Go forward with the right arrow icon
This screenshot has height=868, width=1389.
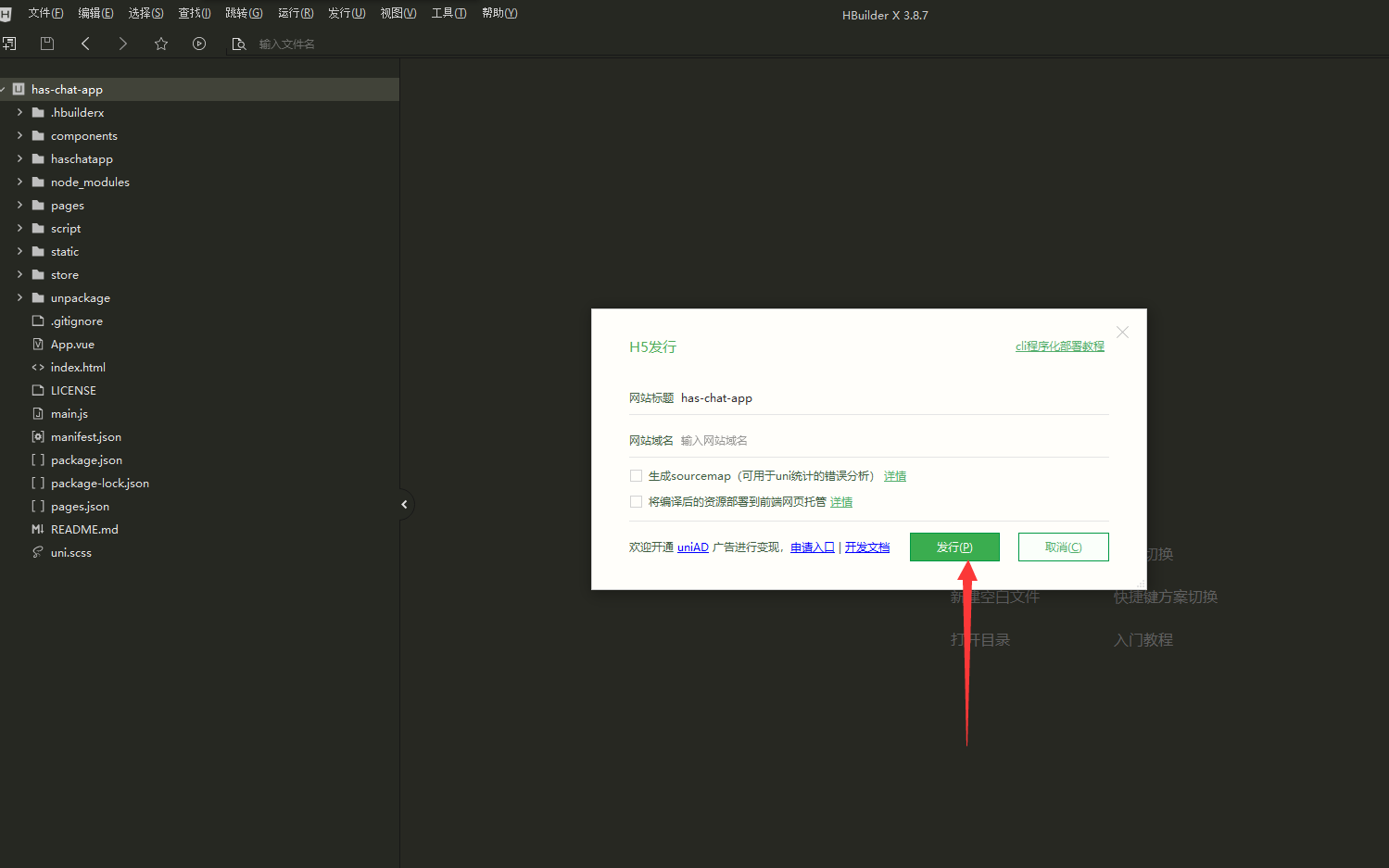pos(123,44)
